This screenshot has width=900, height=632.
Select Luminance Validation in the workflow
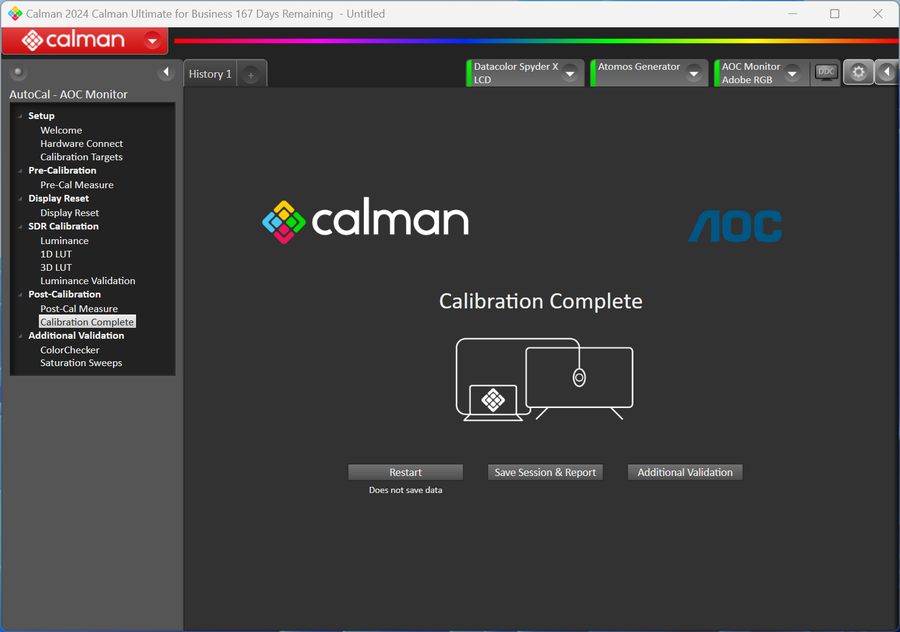point(88,281)
